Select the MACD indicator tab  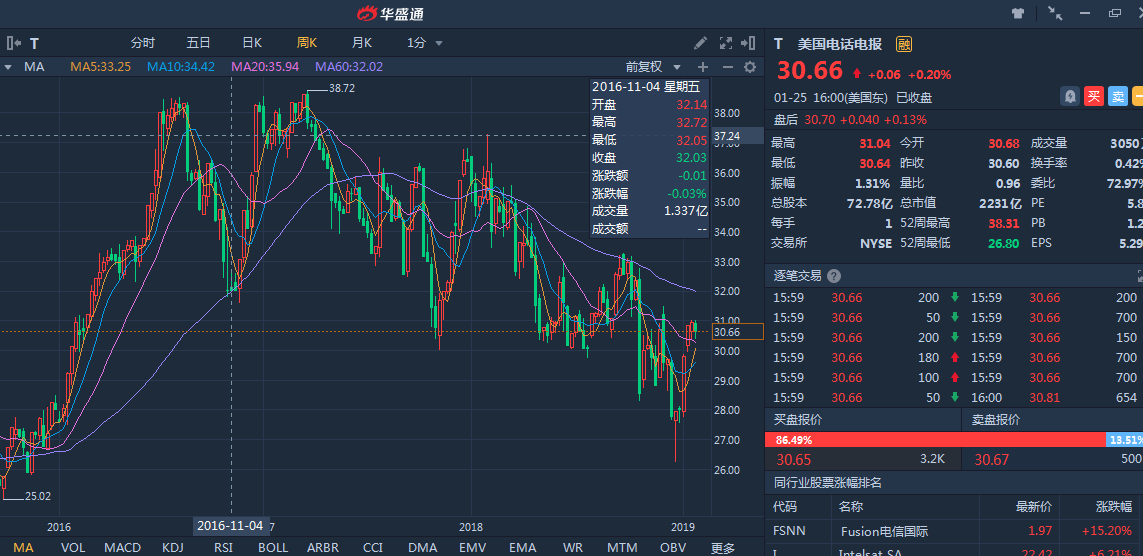pyautogui.click(x=122, y=547)
